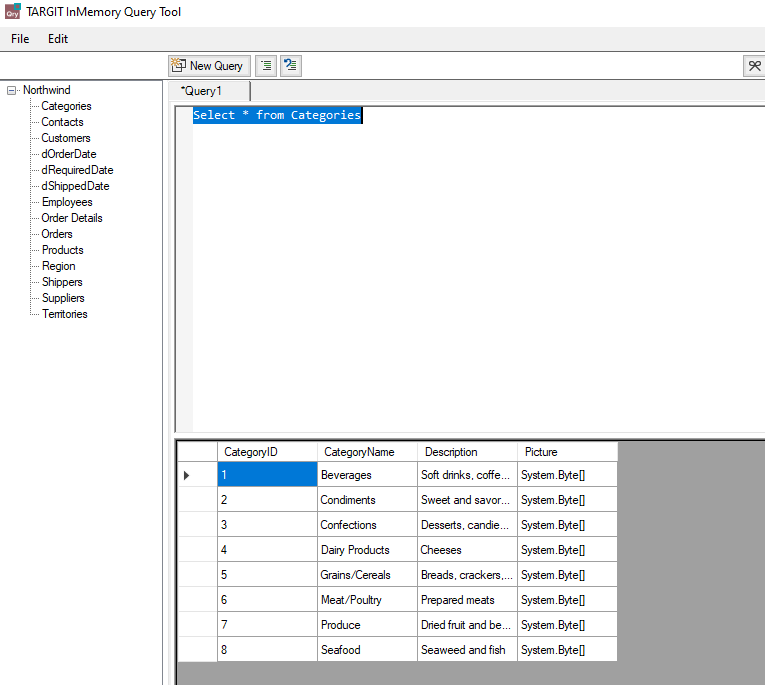765x685 pixels.
Task: Click the 'Desserts, candie...' description cell
Action: [467, 524]
